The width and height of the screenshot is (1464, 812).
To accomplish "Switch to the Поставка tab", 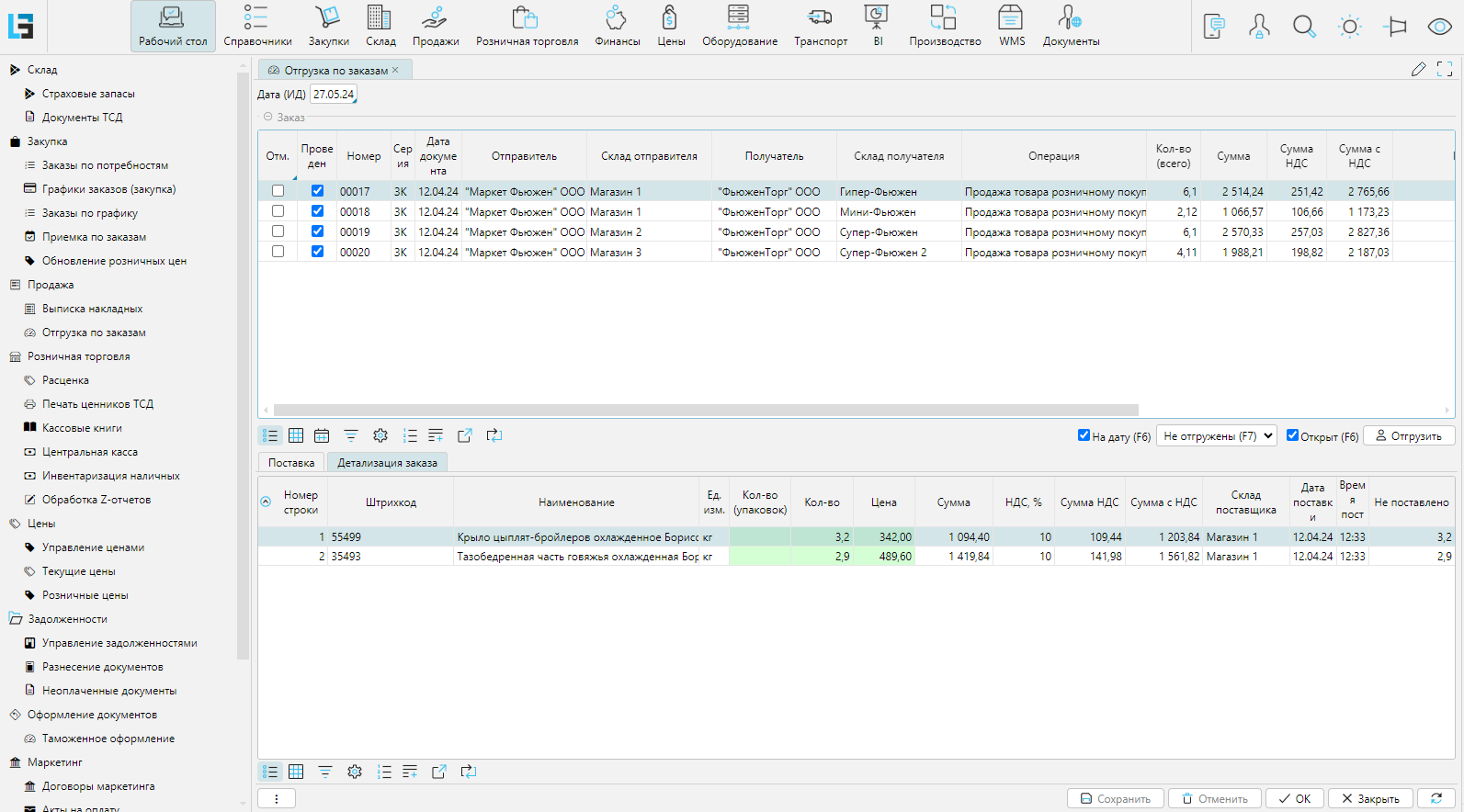I will point(291,463).
